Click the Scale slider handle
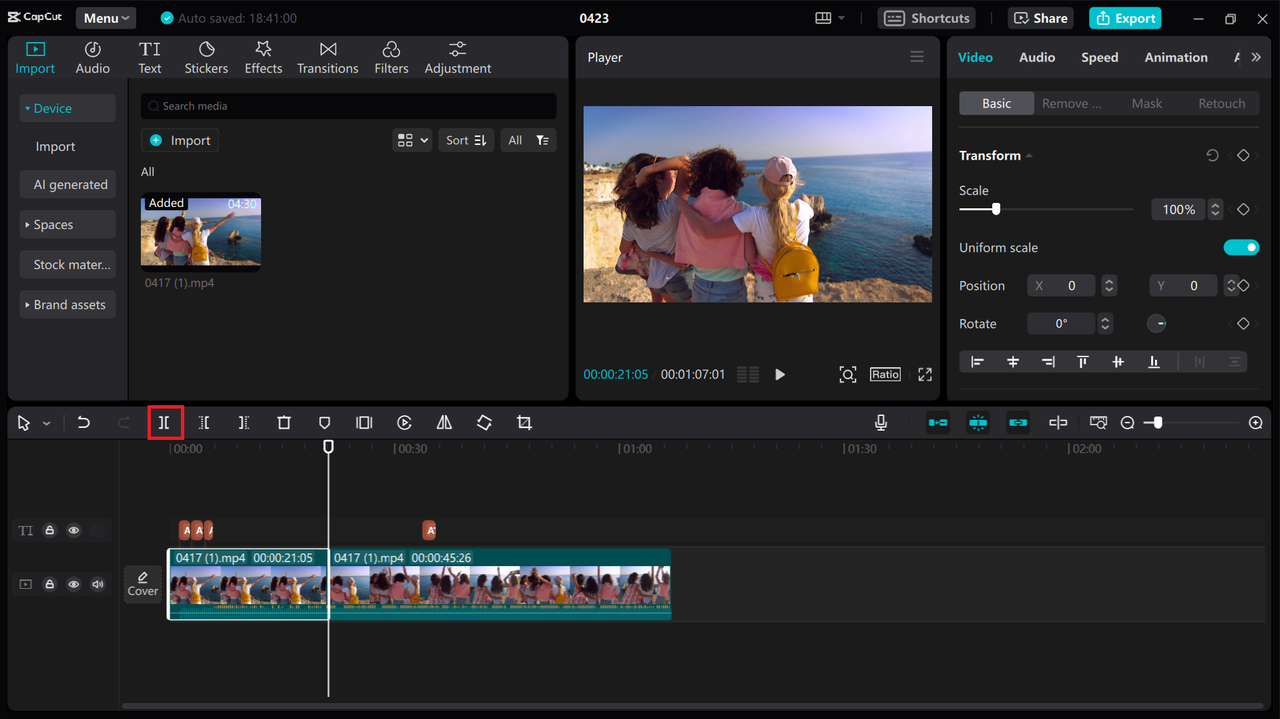Viewport: 1280px width, 719px height. click(995, 209)
